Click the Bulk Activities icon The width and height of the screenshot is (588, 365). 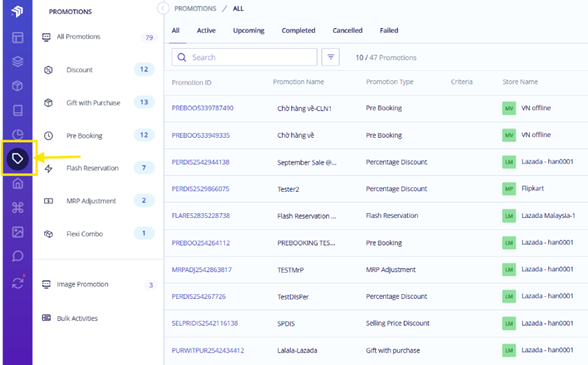click(x=46, y=318)
